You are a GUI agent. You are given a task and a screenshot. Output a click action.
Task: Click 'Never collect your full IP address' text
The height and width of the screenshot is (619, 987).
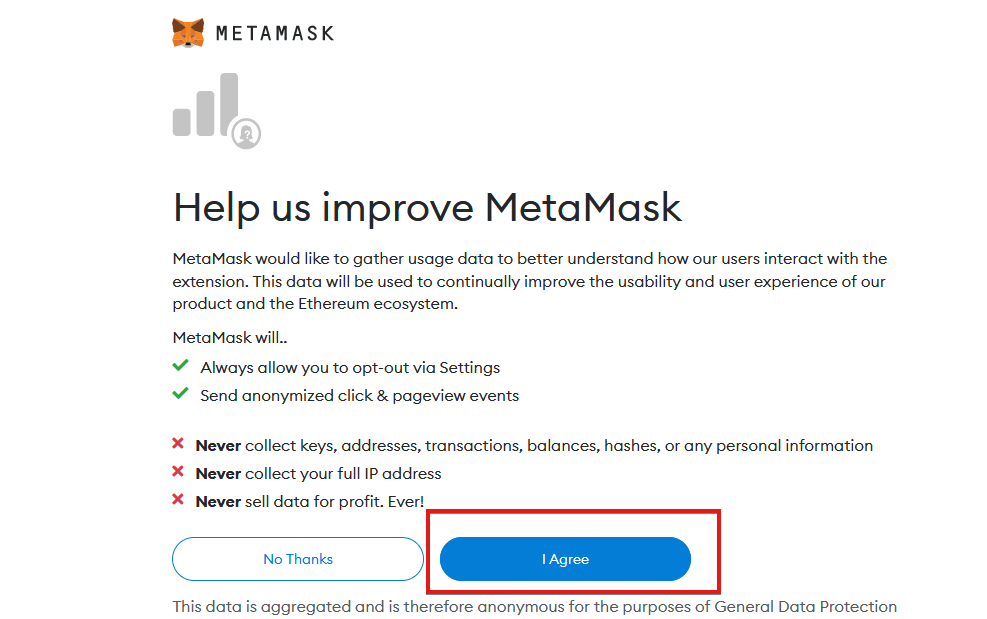click(x=319, y=474)
